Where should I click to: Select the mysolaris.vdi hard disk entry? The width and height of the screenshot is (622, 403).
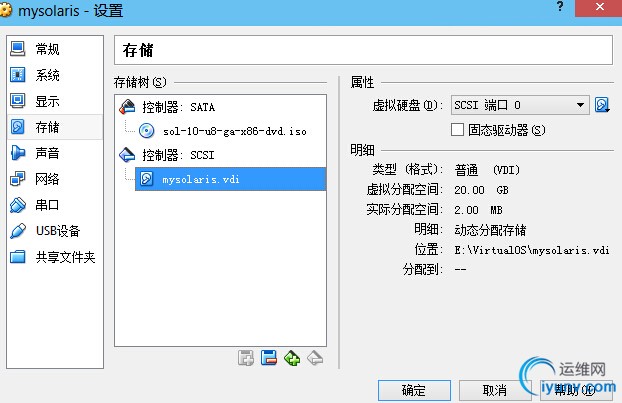click(x=230, y=179)
